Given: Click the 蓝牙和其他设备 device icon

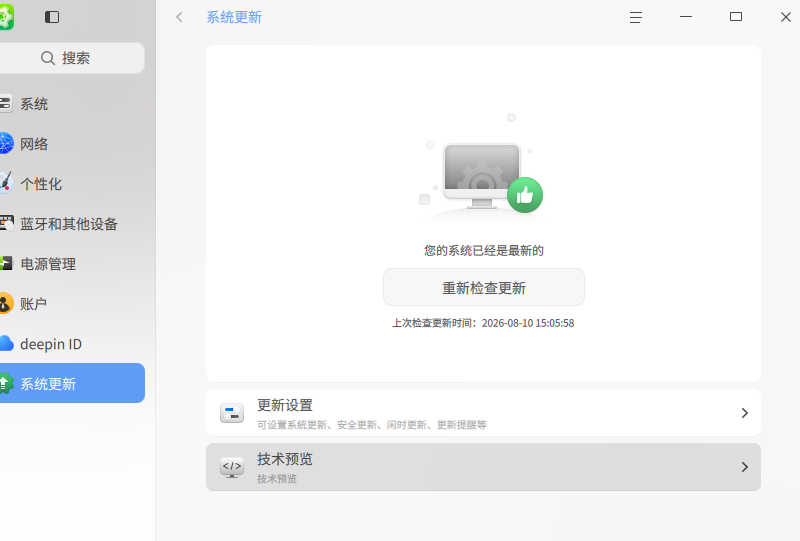Looking at the screenshot, I should (x=7, y=224).
